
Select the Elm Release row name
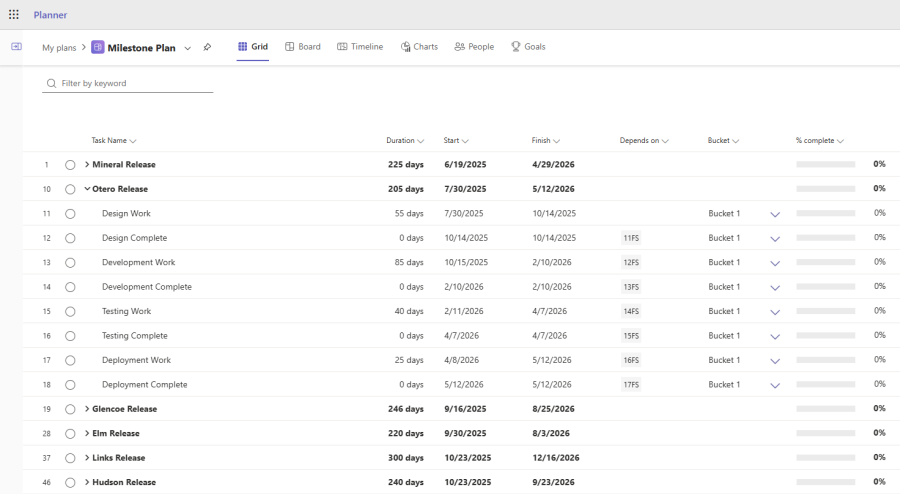(x=116, y=433)
